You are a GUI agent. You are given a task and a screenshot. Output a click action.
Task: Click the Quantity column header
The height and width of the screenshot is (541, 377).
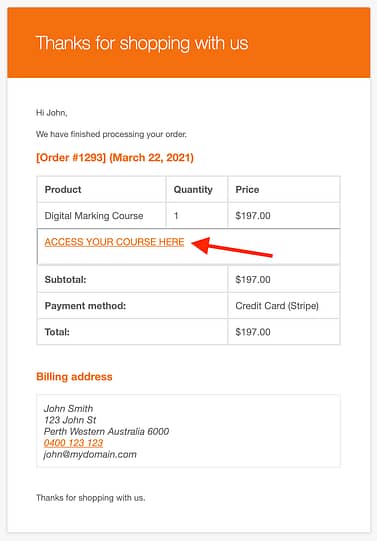click(193, 189)
